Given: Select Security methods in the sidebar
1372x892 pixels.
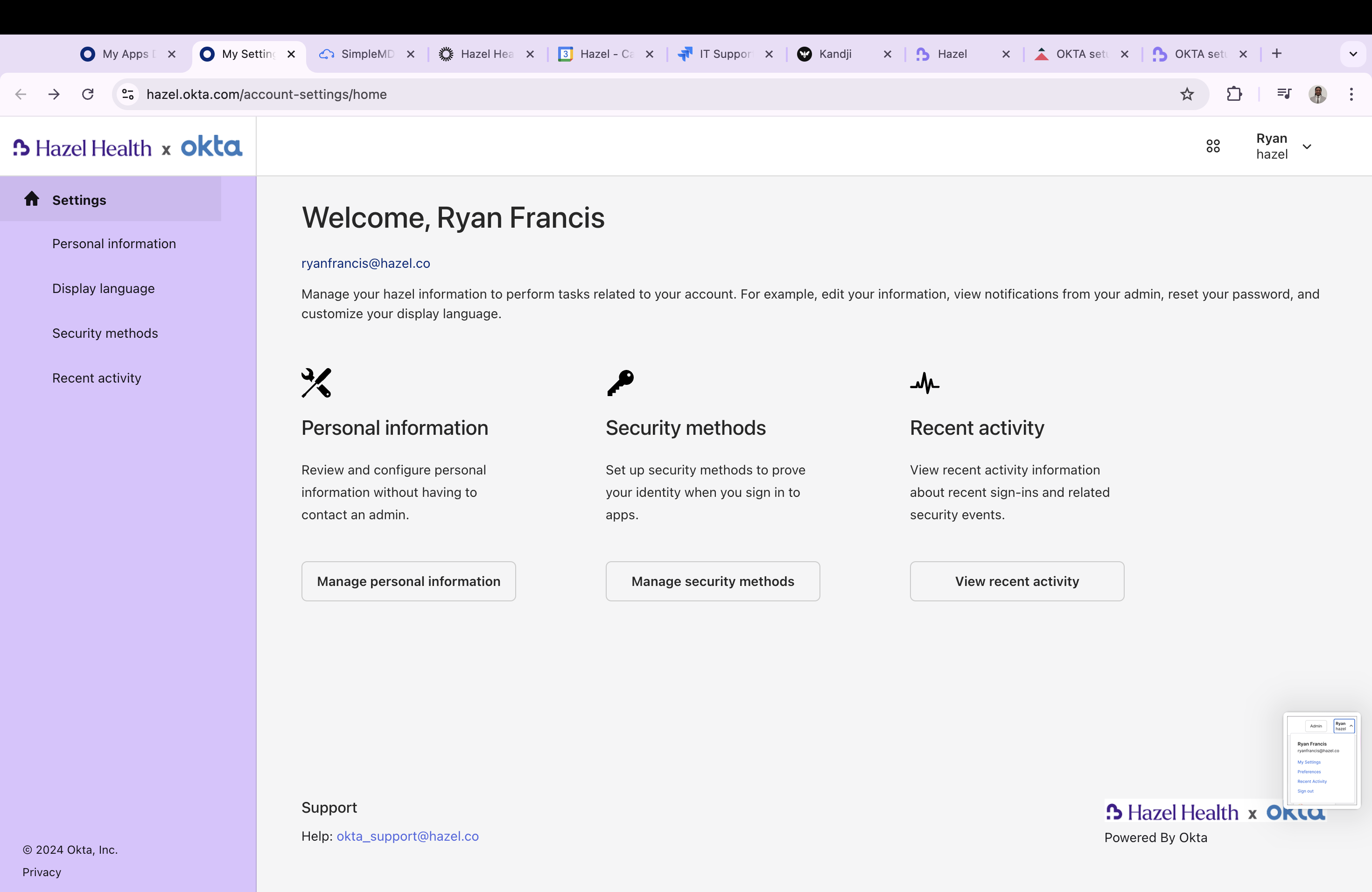Looking at the screenshot, I should [105, 333].
